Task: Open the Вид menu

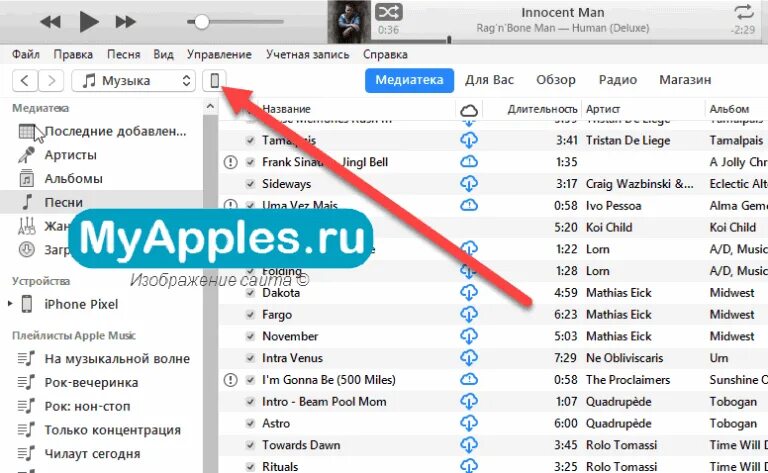Action: [164, 54]
